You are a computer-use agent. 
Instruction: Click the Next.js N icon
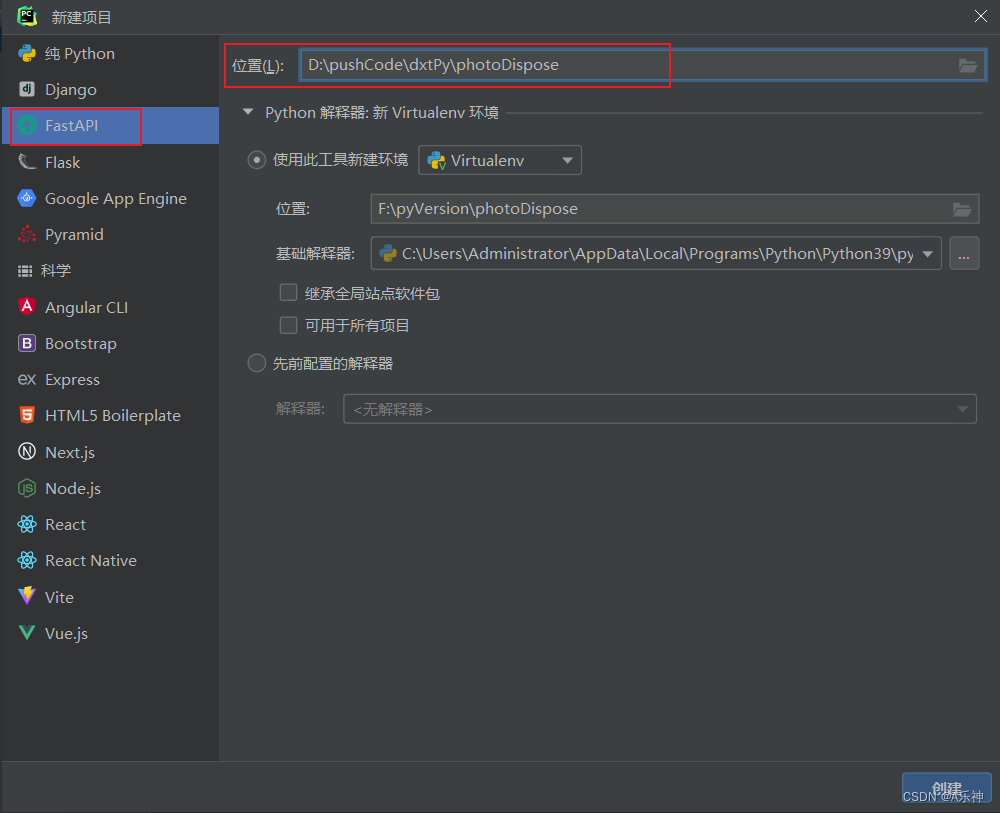[x=27, y=451]
